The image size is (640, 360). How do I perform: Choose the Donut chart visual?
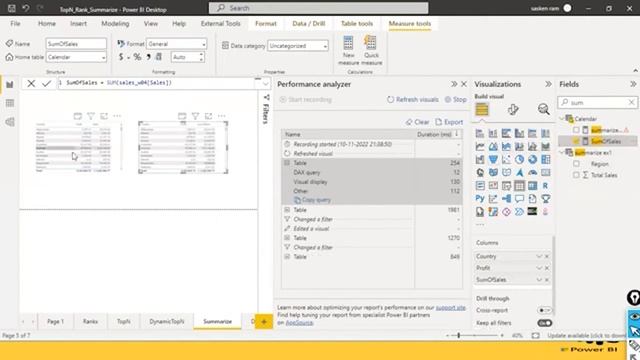click(532, 160)
